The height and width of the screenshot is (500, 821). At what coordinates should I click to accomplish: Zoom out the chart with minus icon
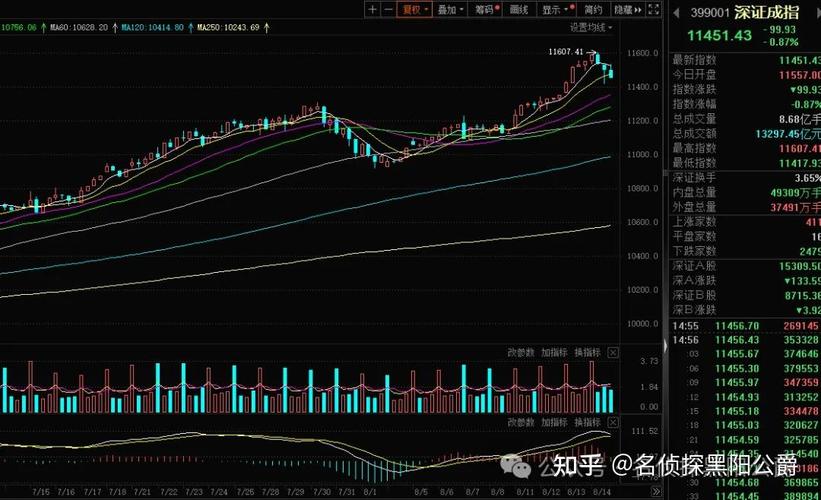point(388,9)
